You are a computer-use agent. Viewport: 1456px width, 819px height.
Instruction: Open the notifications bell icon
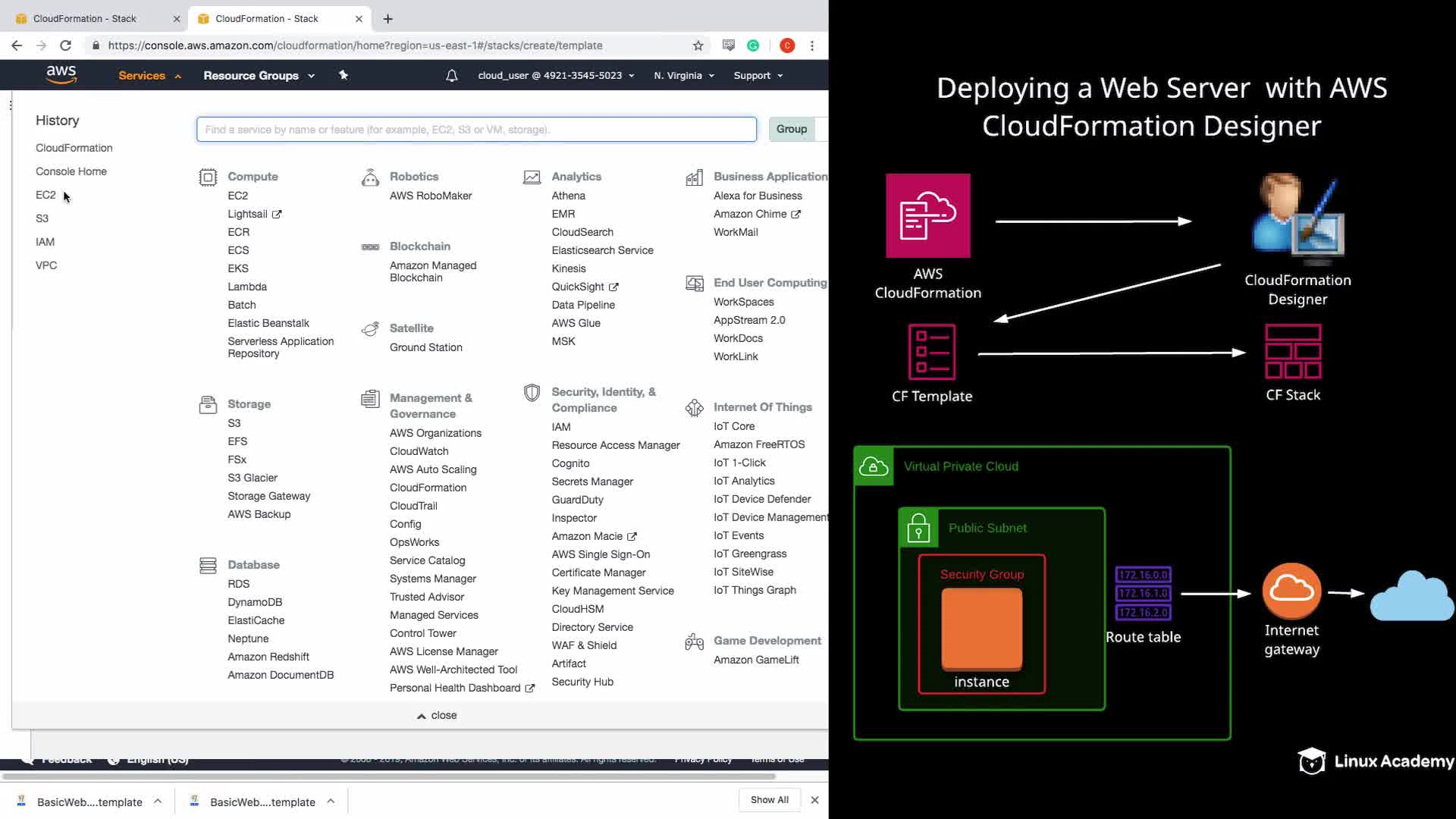(451, 75)
